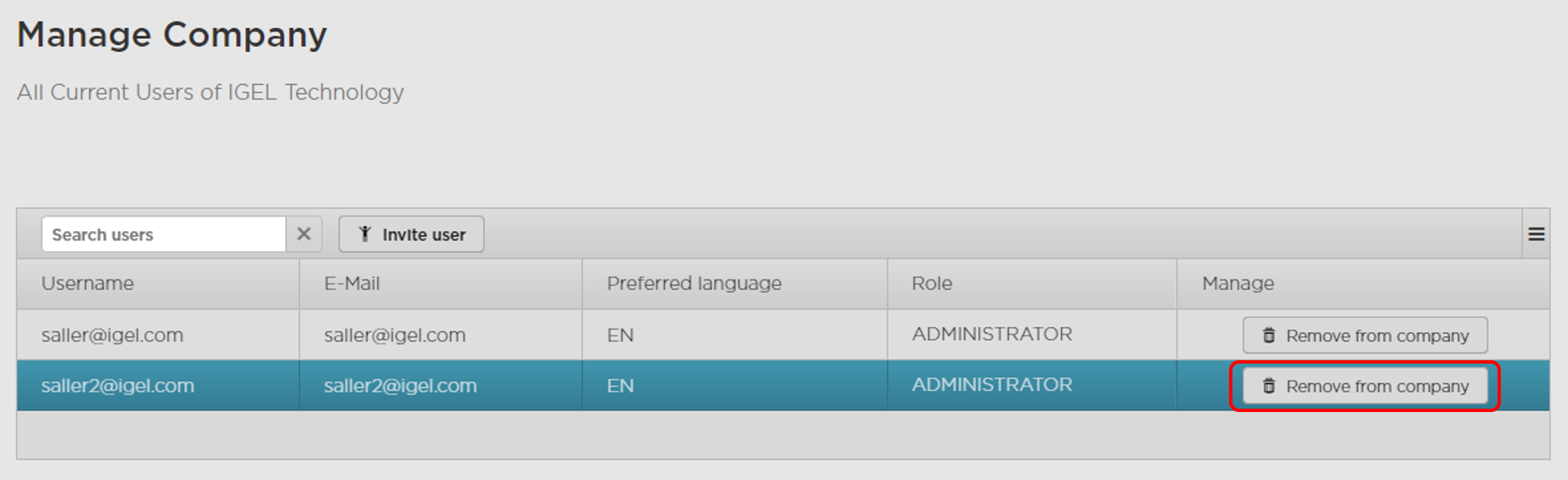Screen dimensions: 1568x480
Task: Click the EN language cell for saller@igel.com
Action: coord(620,336)
